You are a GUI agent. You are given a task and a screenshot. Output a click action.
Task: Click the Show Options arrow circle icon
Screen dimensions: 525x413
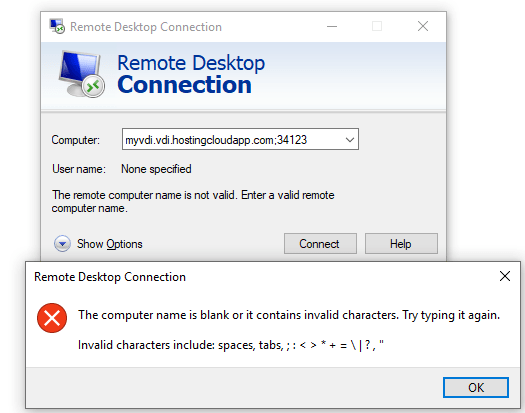click(x=62, y=244)
